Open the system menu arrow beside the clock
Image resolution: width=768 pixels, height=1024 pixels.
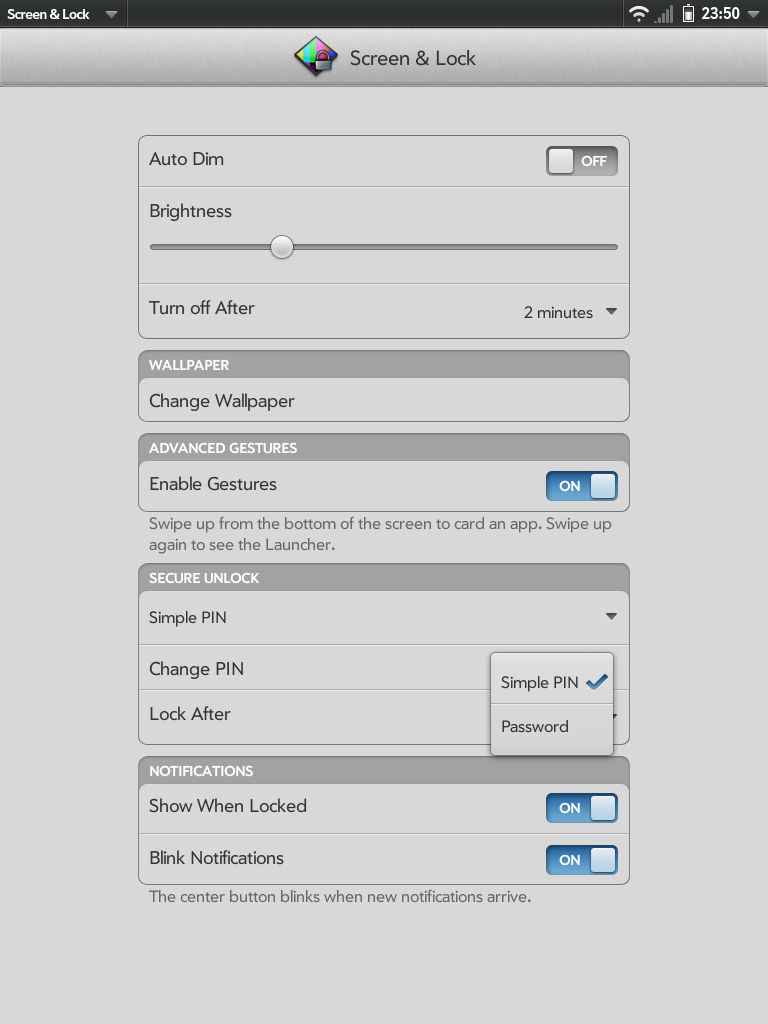(x=753, y=14)
